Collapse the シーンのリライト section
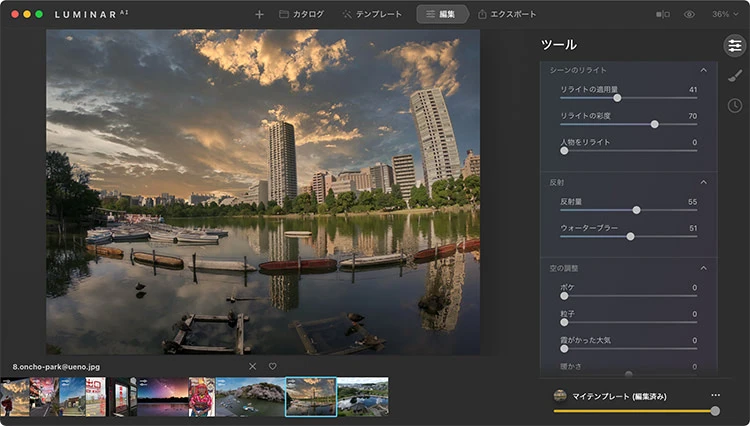 (x=703, y=70)
